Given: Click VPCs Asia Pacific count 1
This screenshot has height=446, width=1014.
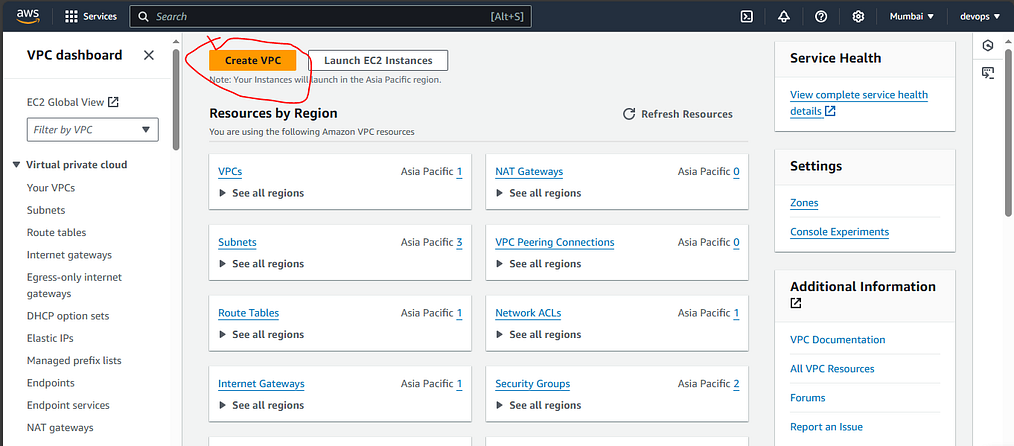Looking at the screenshot, I should pos(459,171).
